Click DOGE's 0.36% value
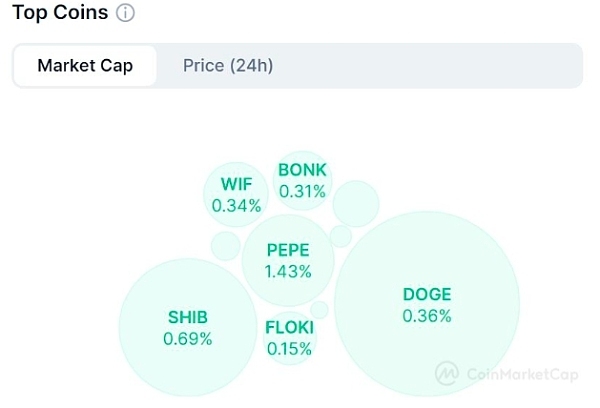 point(427,315)
